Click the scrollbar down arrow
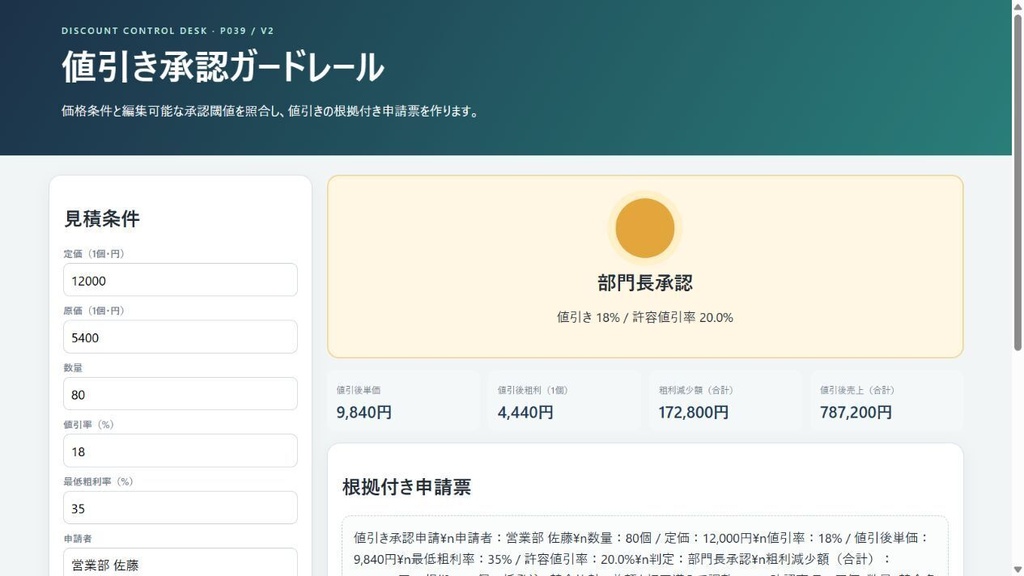Screen dimensions: 1024x576 tap(1017, 570)
